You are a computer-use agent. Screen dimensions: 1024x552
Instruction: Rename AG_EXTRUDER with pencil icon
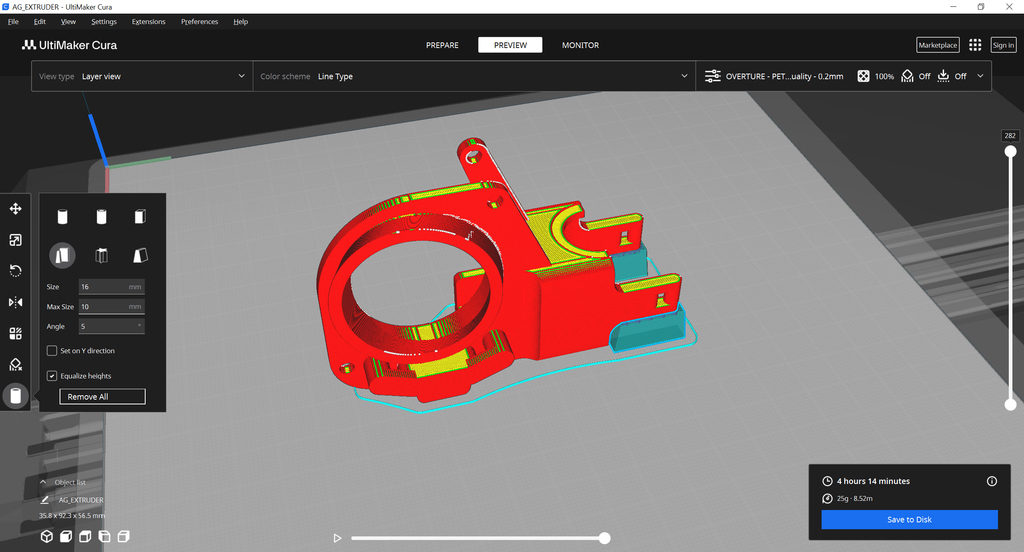tap(44, 500)
